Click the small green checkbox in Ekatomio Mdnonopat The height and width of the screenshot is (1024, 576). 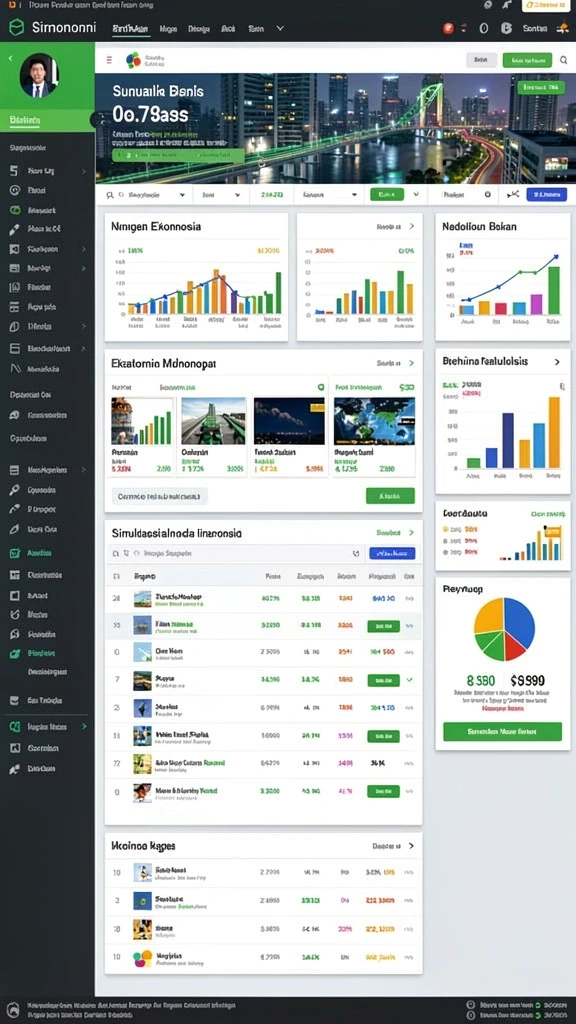tap(321, 387)
